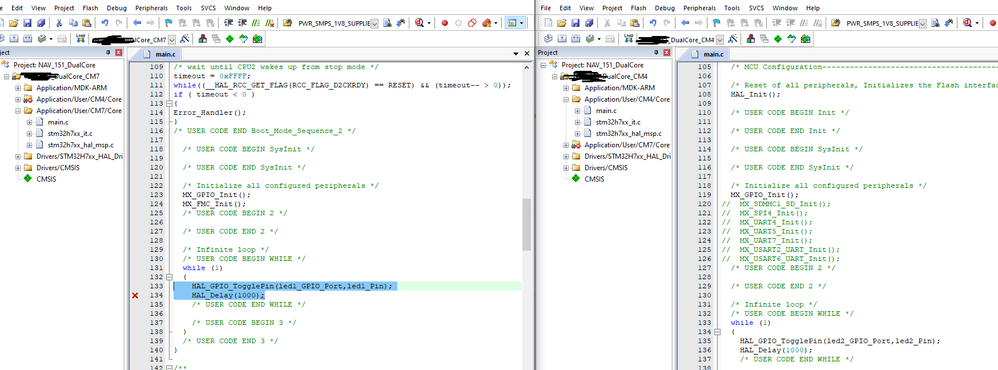Click the Cut scissors icon in left toolbar
The image size is (998, 370).
(x=59, y=23)
